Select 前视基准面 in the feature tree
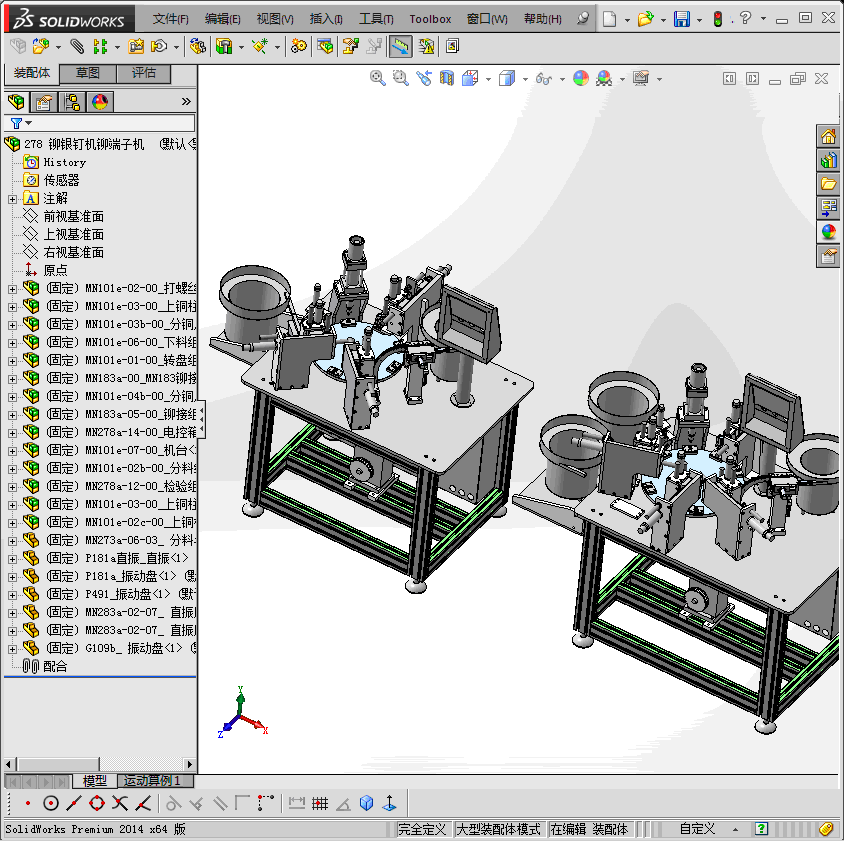This screenshot has width=844, height=842. tap(73, 216)
